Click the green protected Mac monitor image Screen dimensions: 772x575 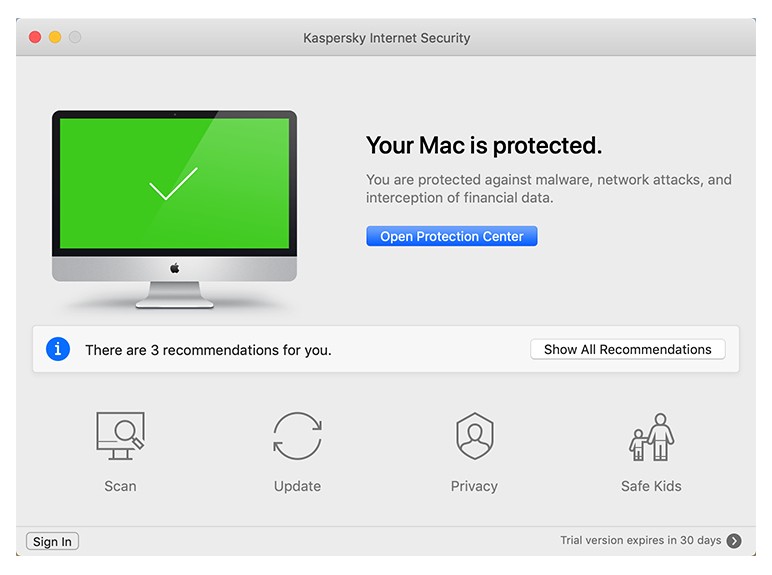point(175,210)
